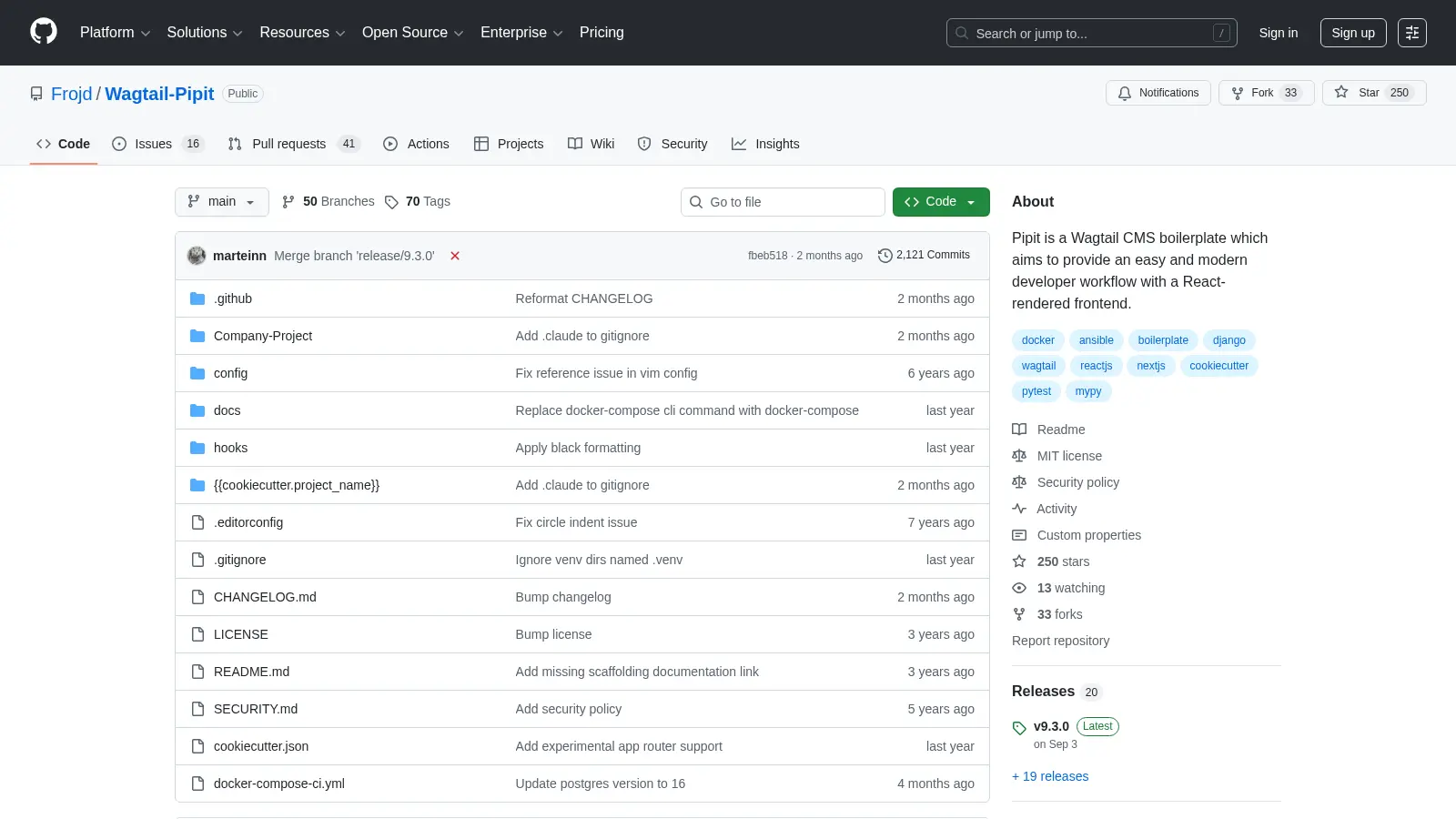Select the mypy topic tag
1456x819 pixels.
[1087, 391]
